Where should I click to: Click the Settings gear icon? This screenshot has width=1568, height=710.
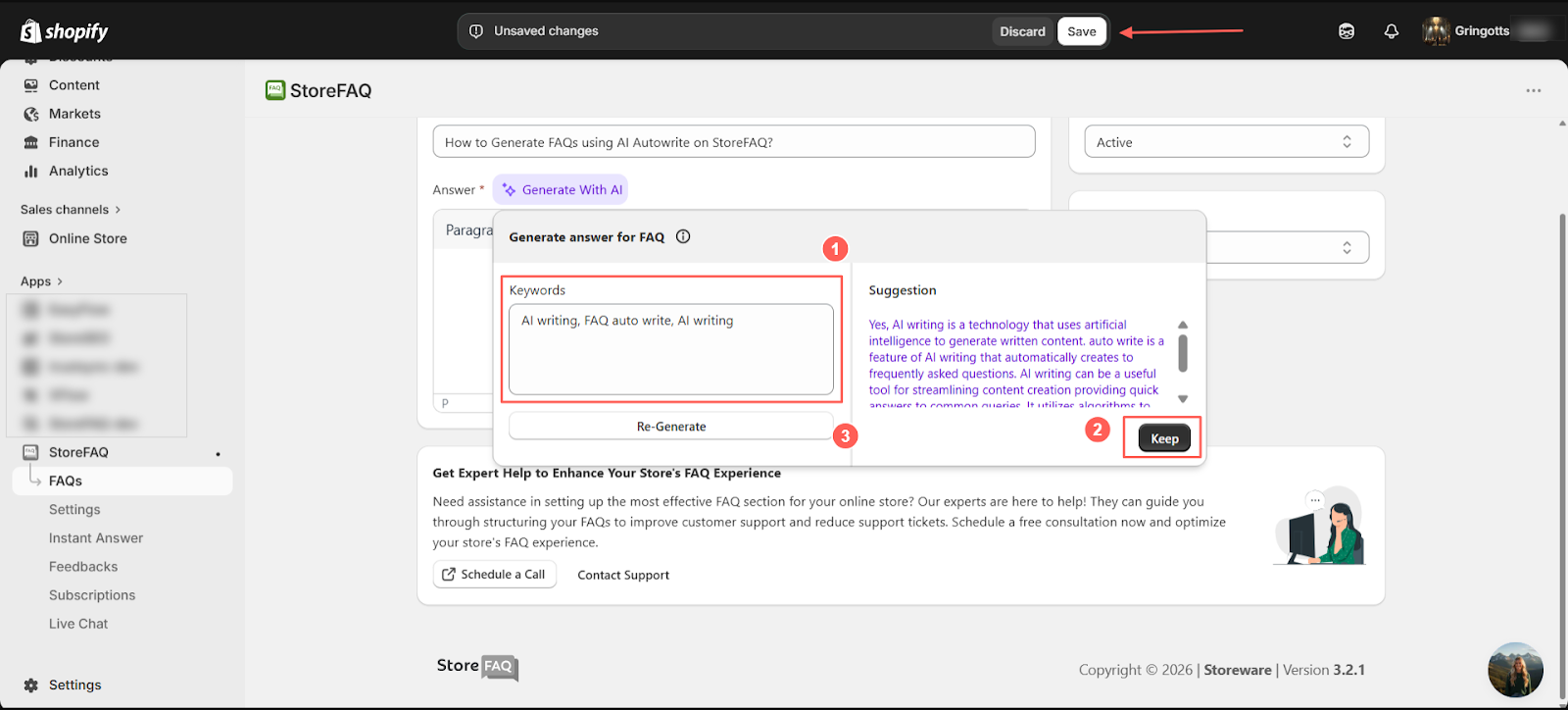click(31, 685)
